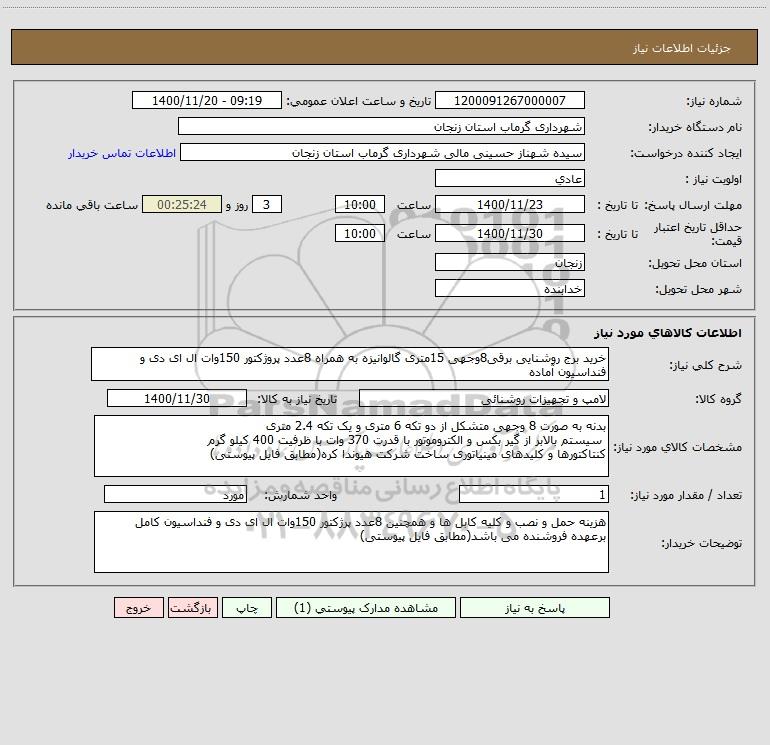Screen dimensions: 770x745
Task: Click the label استان محل تحویل:
Action: tap(695, 264)
